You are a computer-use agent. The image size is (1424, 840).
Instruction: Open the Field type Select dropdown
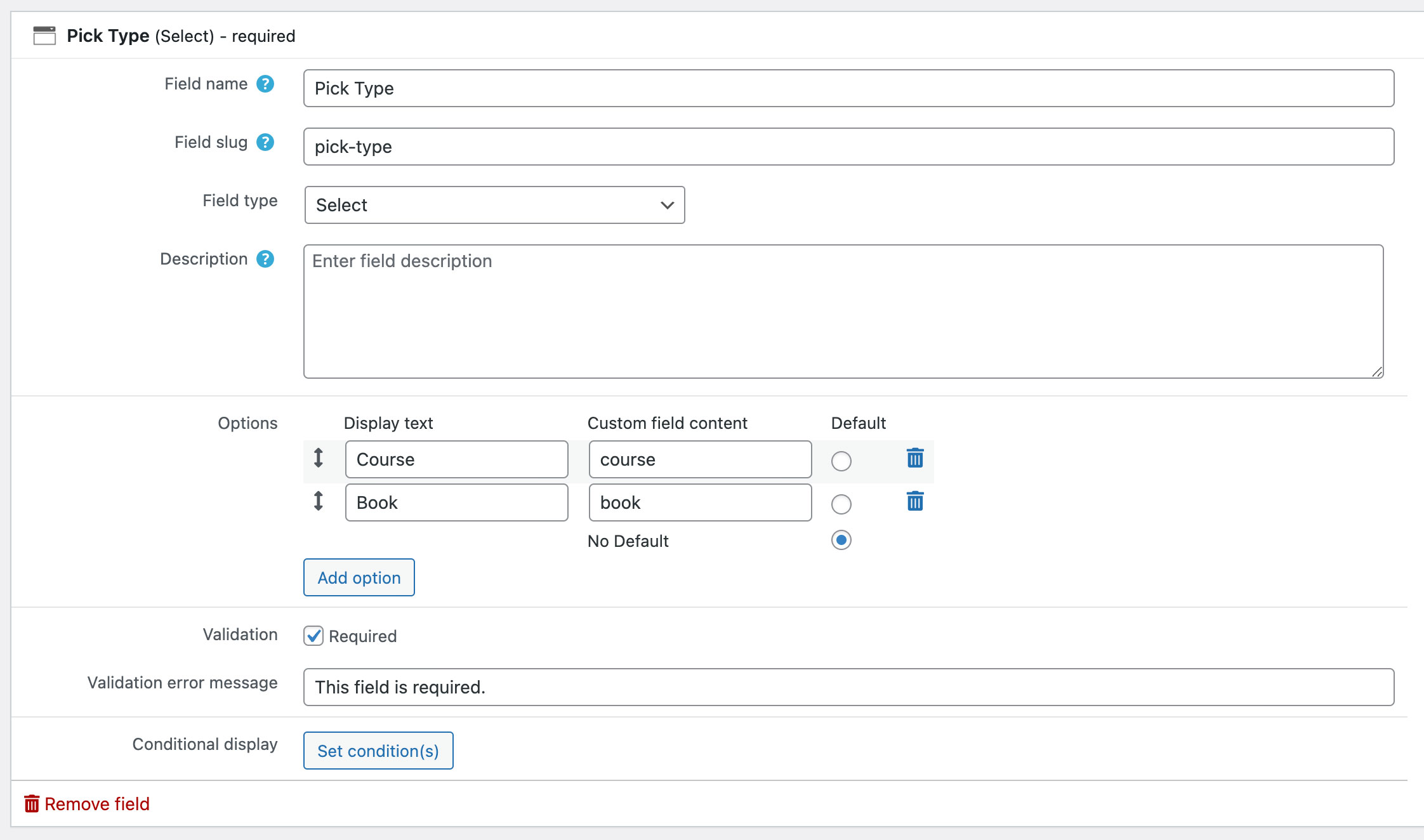pyautogui.click(x=495, y=205)
